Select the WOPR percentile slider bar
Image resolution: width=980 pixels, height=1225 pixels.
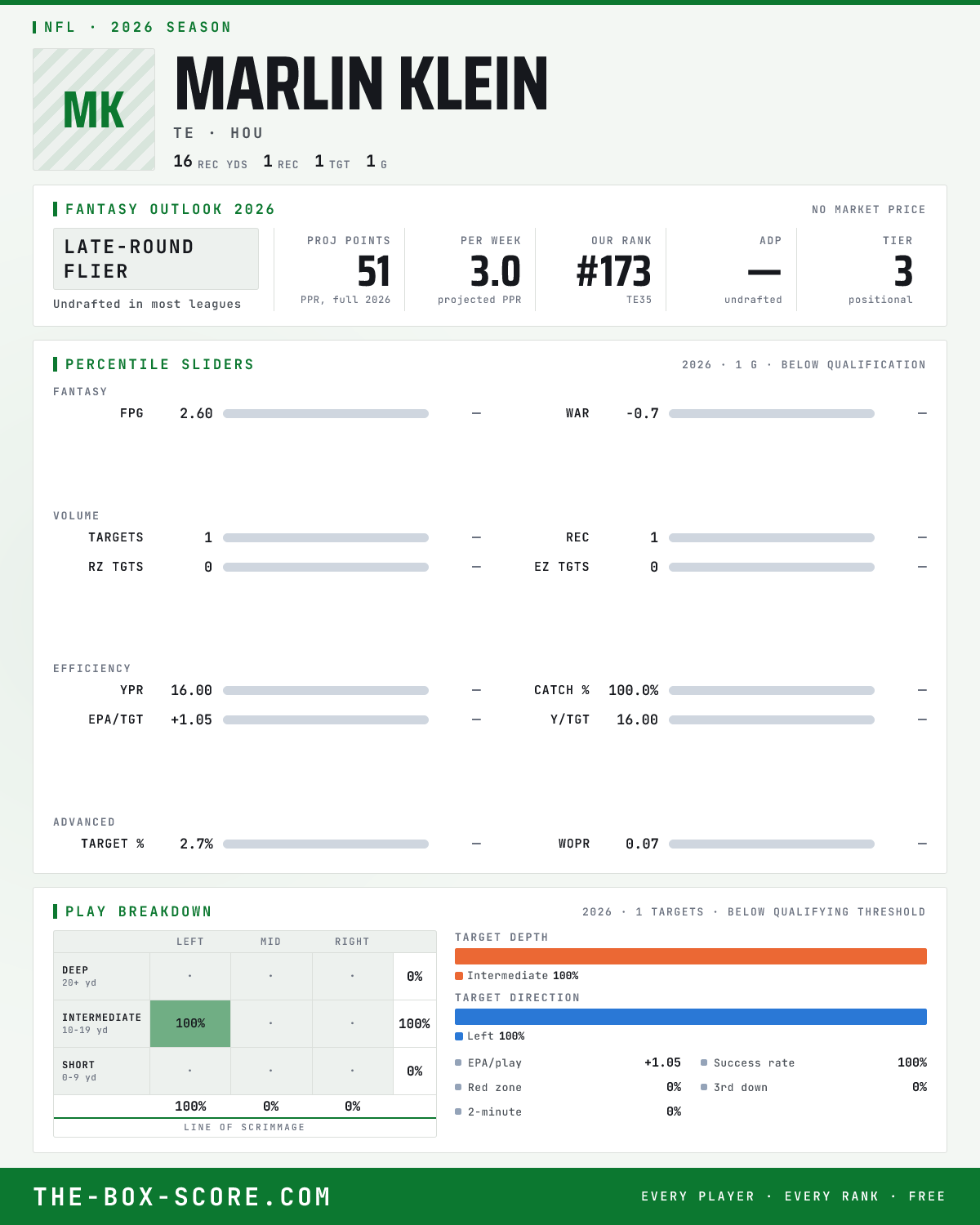772,844
